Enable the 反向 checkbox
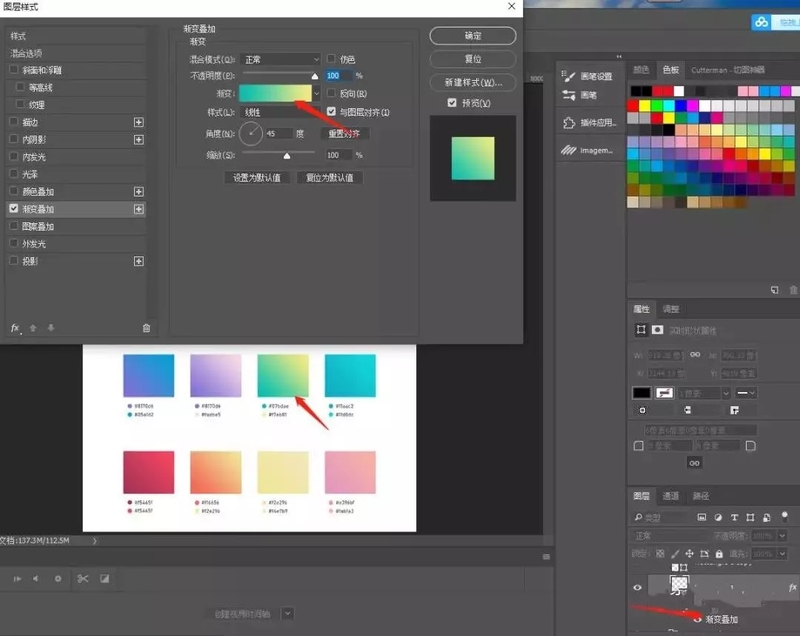 point(331,93)
